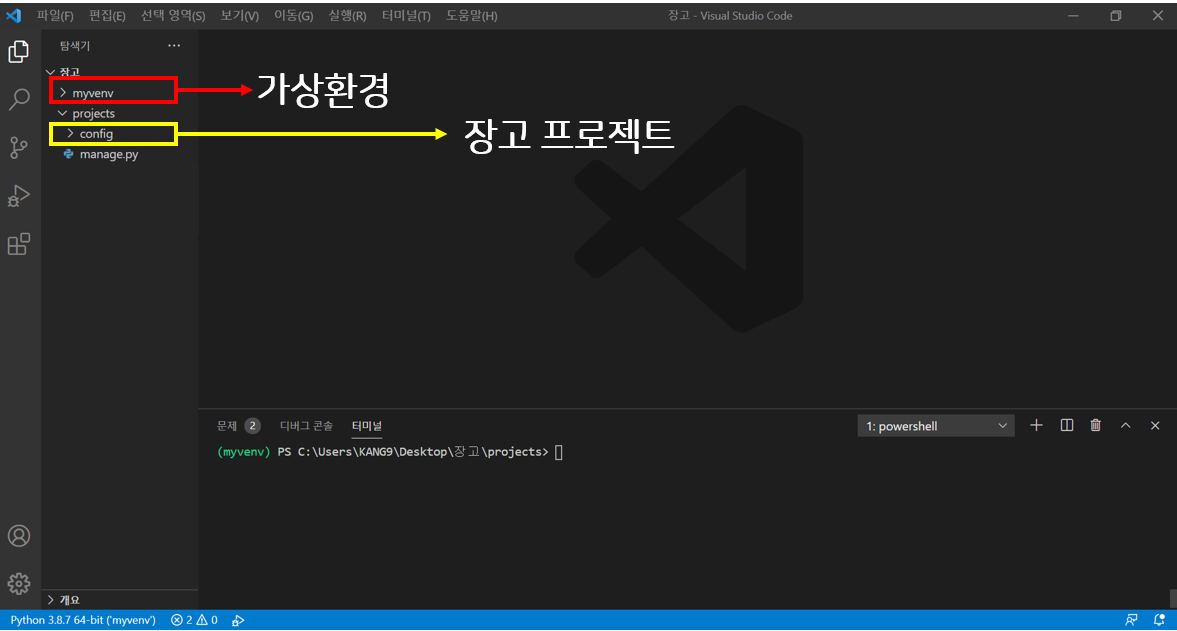Click the problems count badge 2

[252, 425]
